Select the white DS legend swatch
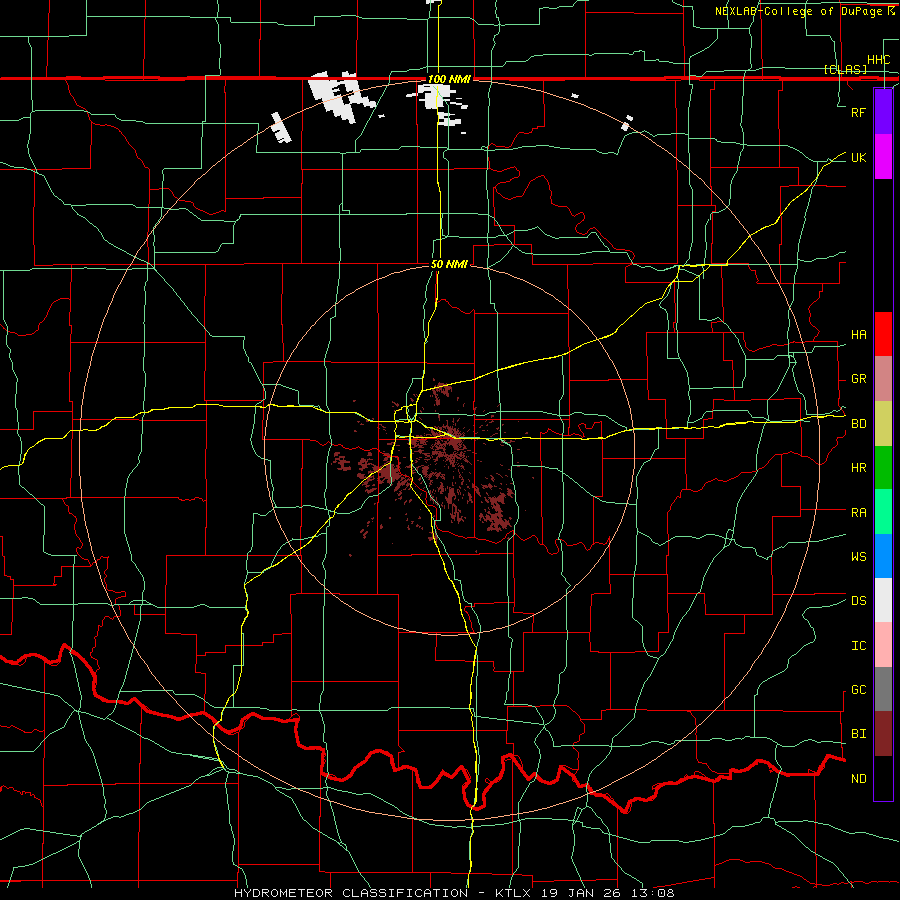 pyautogui.click(x=883, y=600)
